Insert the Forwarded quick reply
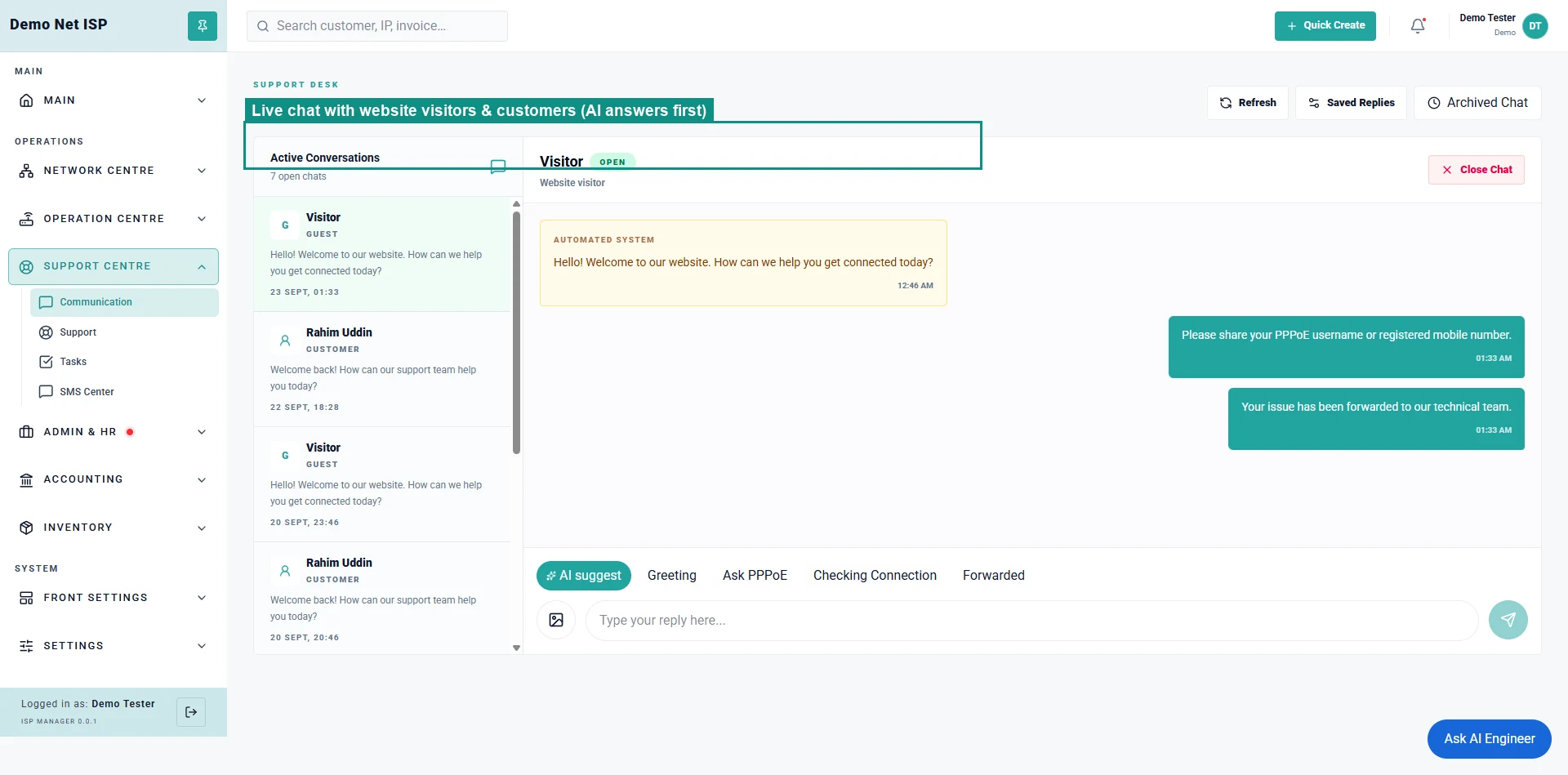Viewport: 1568px width, 775px height. click(x=994, y=576)
